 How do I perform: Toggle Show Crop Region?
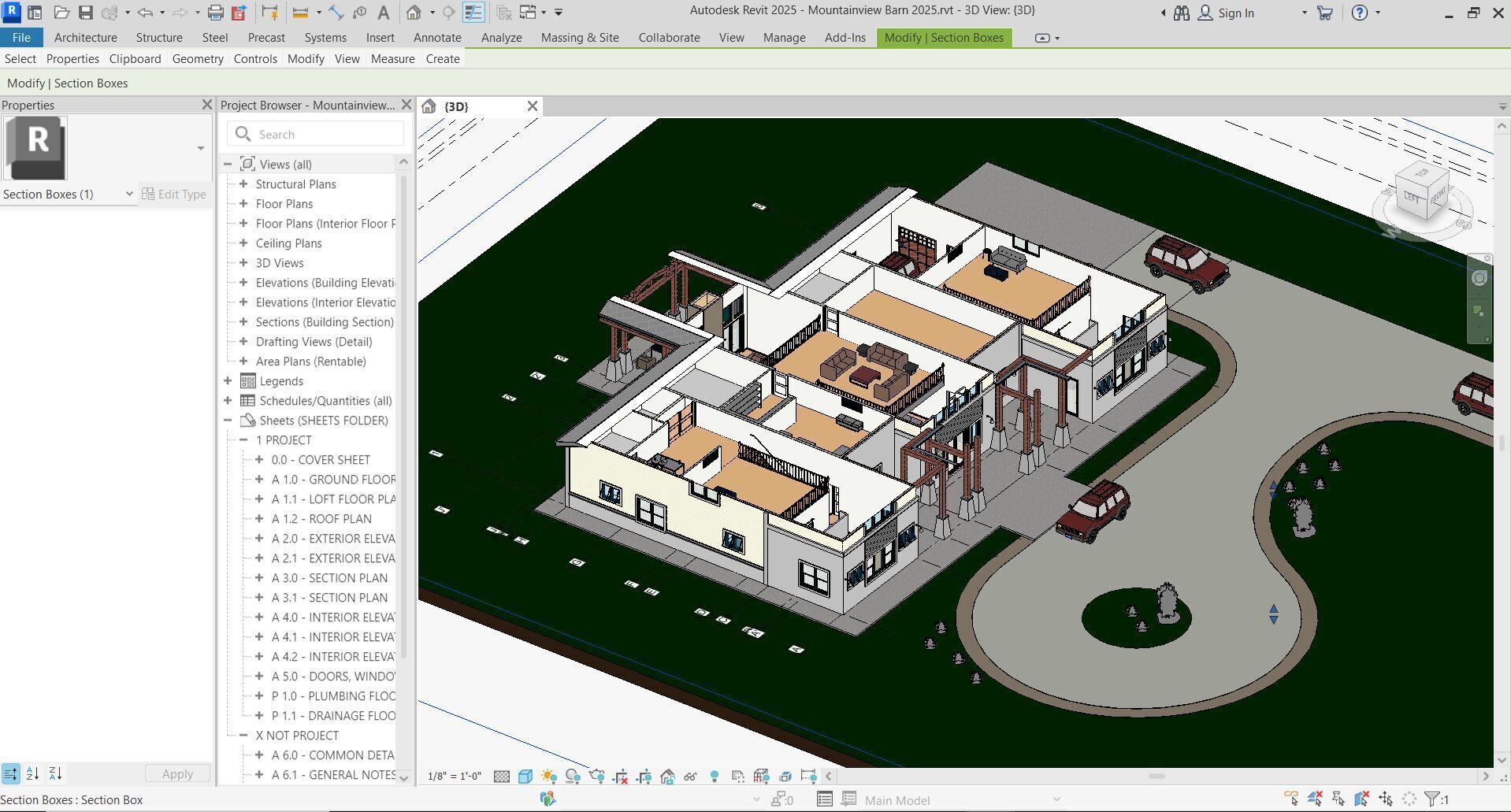tap(644, 777)
